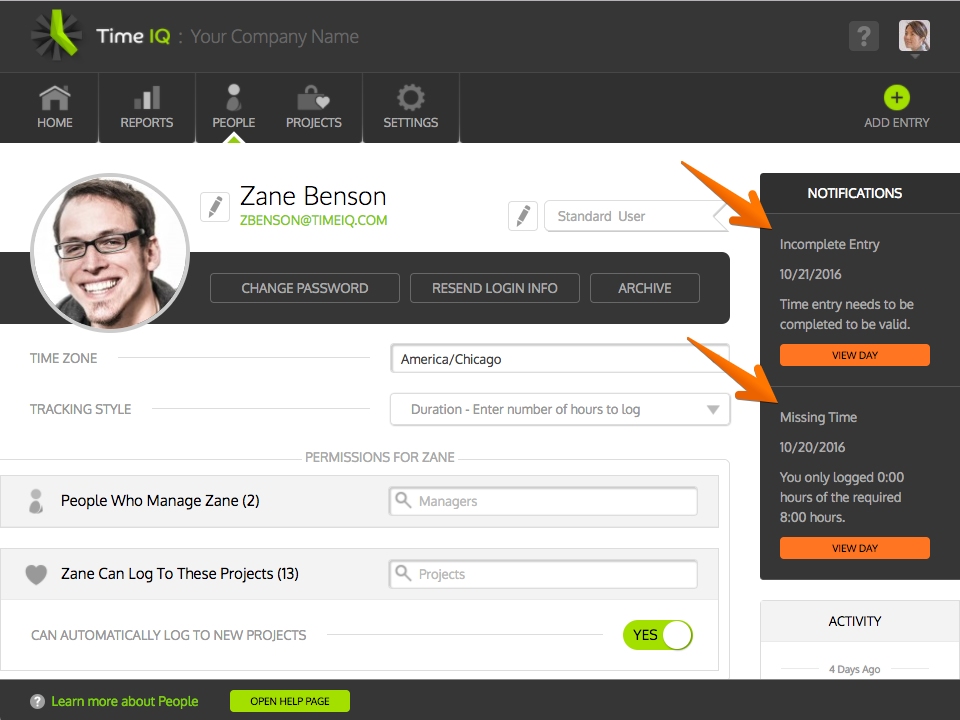Click the Managers search field
This screenshot has height=720, width=960.
[543, 501]
